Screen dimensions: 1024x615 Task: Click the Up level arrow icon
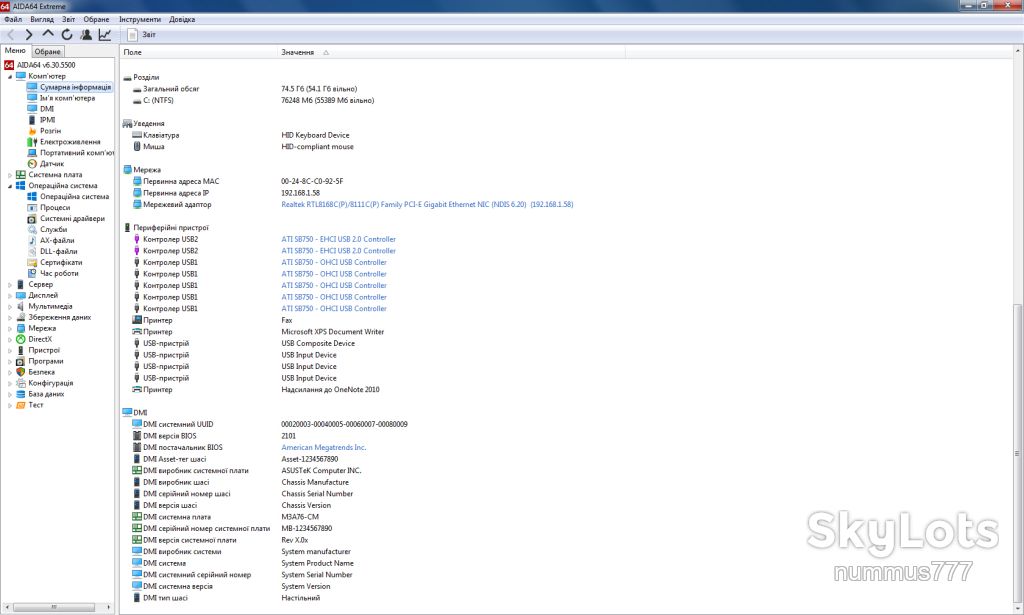point(48,34)
